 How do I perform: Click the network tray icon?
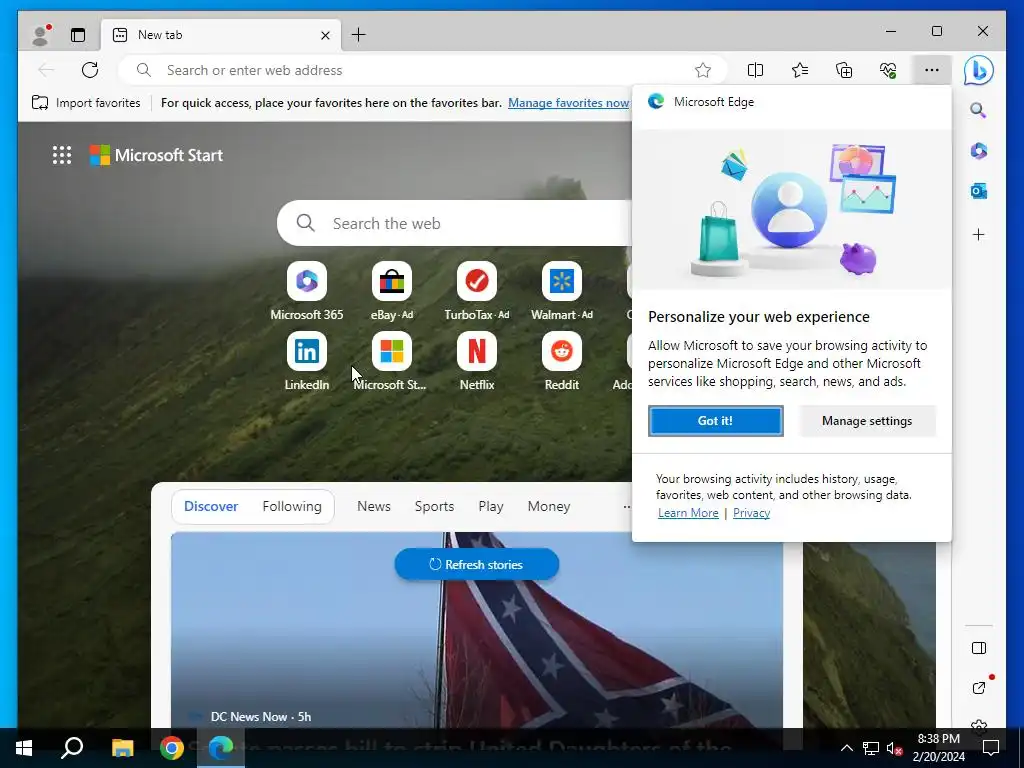871,748
